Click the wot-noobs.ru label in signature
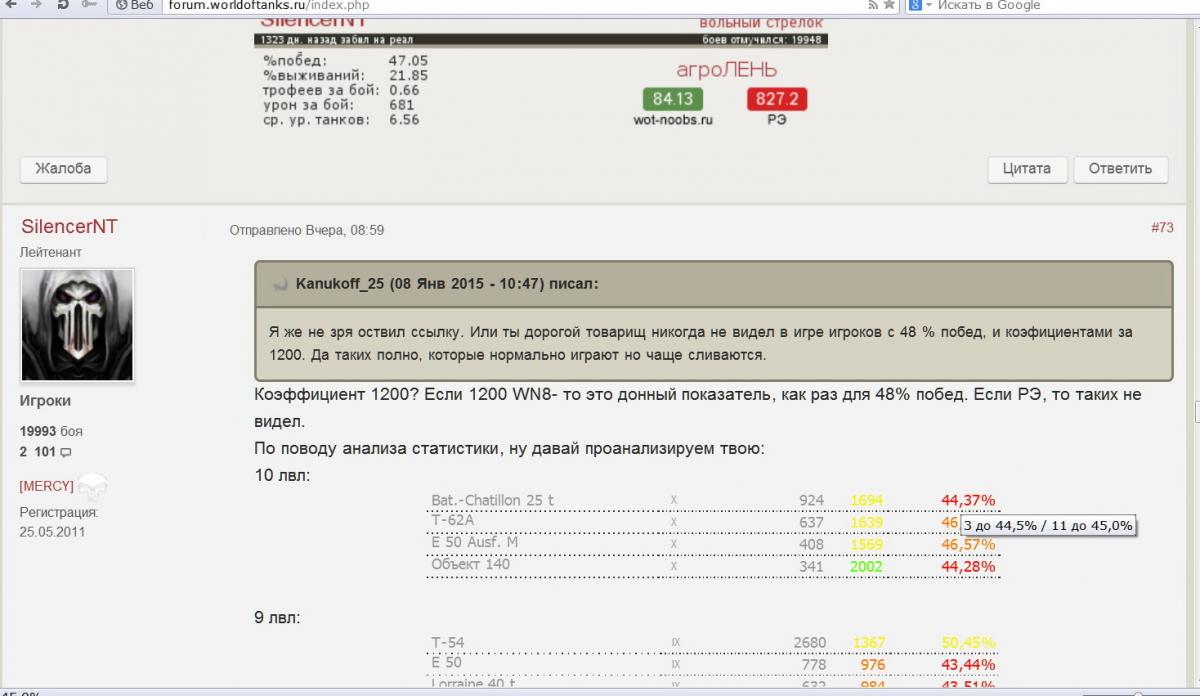Viewport: 1200px width, 696px height. point(673,120)
